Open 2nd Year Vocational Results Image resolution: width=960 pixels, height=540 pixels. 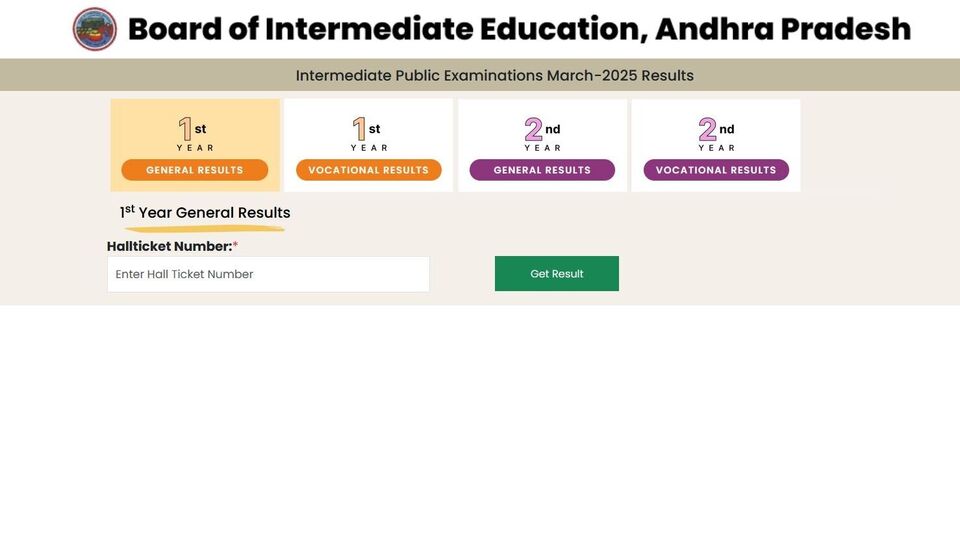tap(716, 170)
